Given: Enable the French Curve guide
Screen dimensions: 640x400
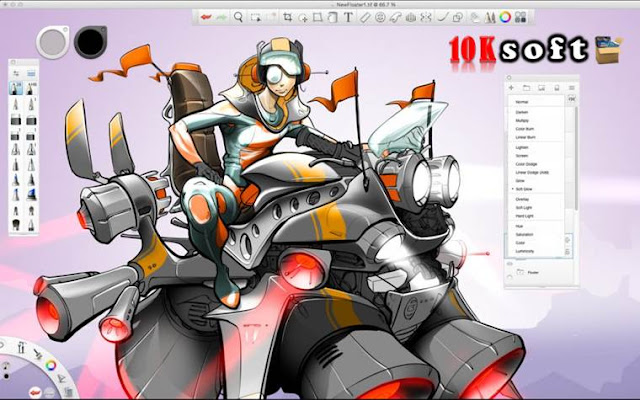Looking at the screenshot, I should click(395, 17).
